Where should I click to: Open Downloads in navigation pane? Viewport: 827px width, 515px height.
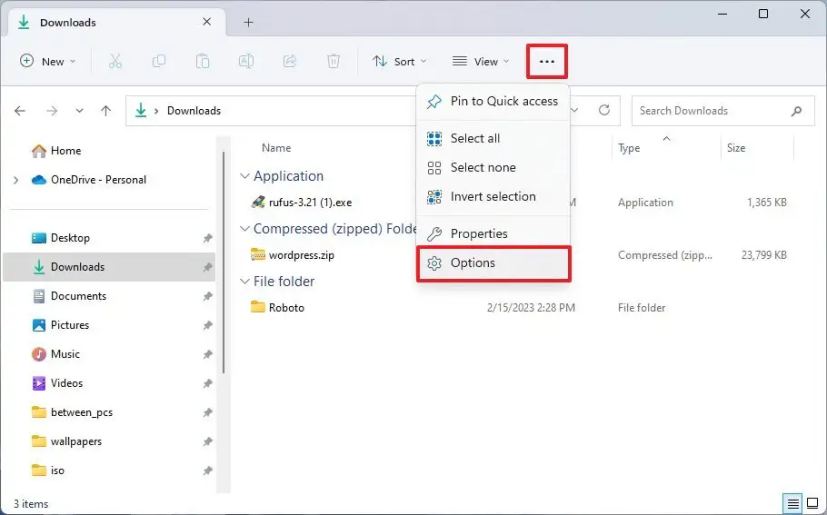pos(111,267)
